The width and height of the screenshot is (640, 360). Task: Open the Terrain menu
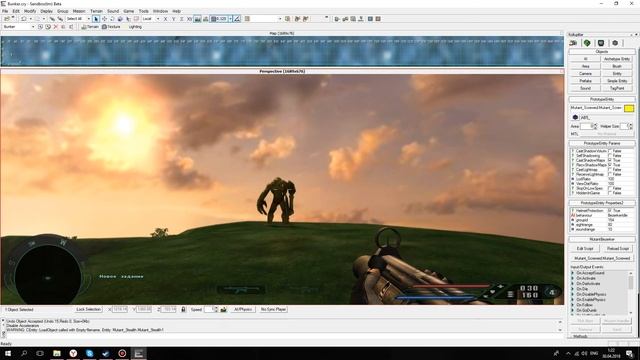[96, 11]
